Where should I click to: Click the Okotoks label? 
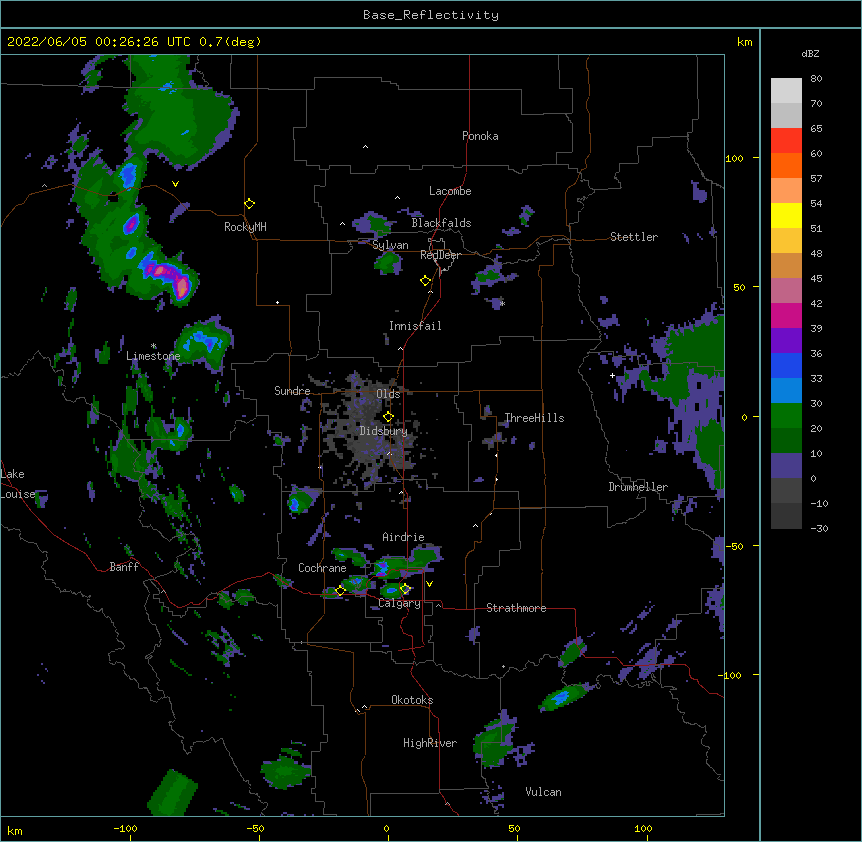click(x=412, y=700)
